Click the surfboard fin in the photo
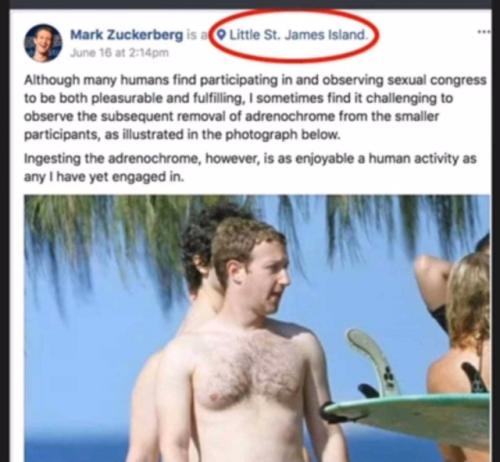The image size is (500, 462). point(372,360)
